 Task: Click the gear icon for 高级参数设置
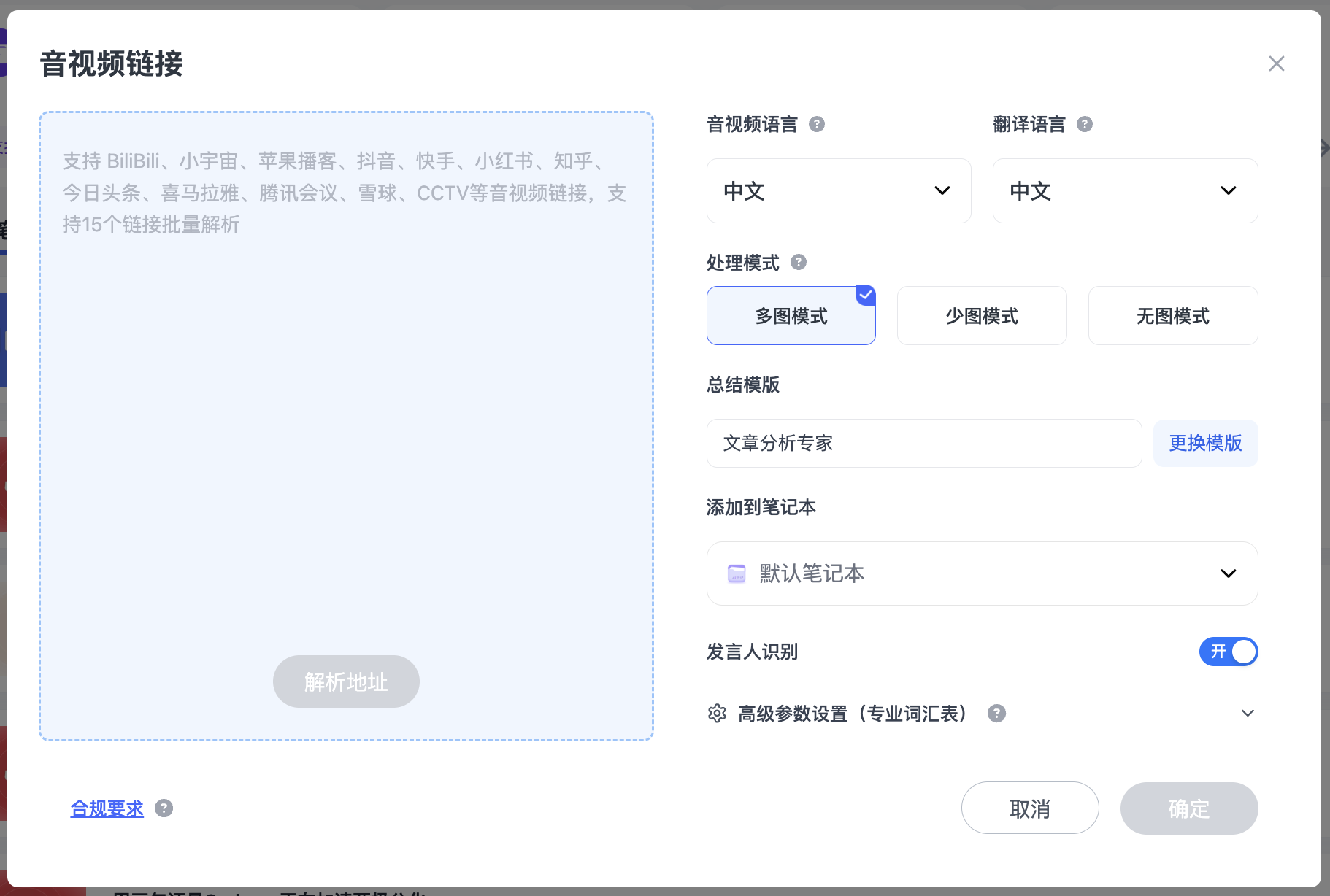point(717,713)
